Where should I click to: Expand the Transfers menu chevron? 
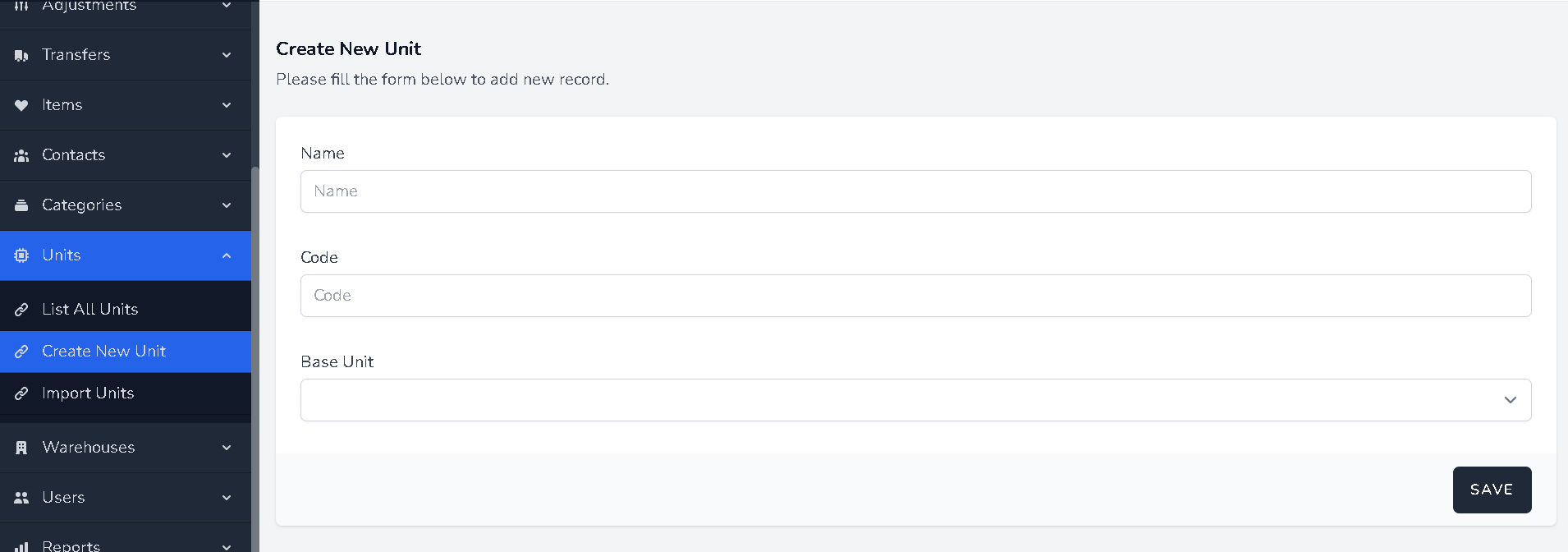(227, 55)
